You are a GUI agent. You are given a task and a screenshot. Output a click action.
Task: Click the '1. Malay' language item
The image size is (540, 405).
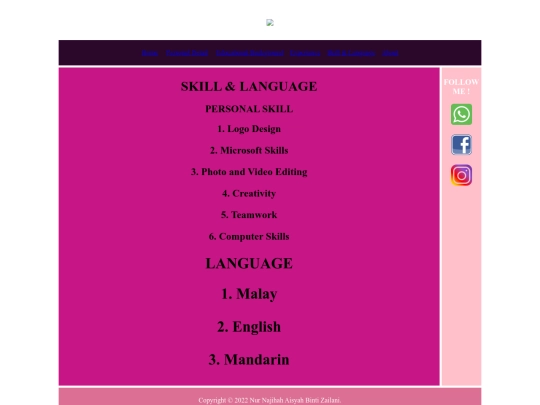point(249,294)
